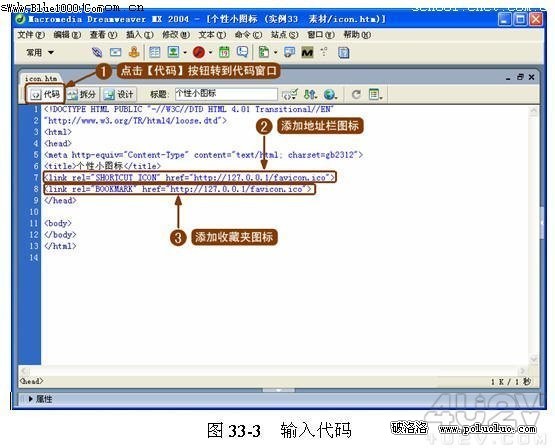Click the </body> closing tag line

point(60,235)
